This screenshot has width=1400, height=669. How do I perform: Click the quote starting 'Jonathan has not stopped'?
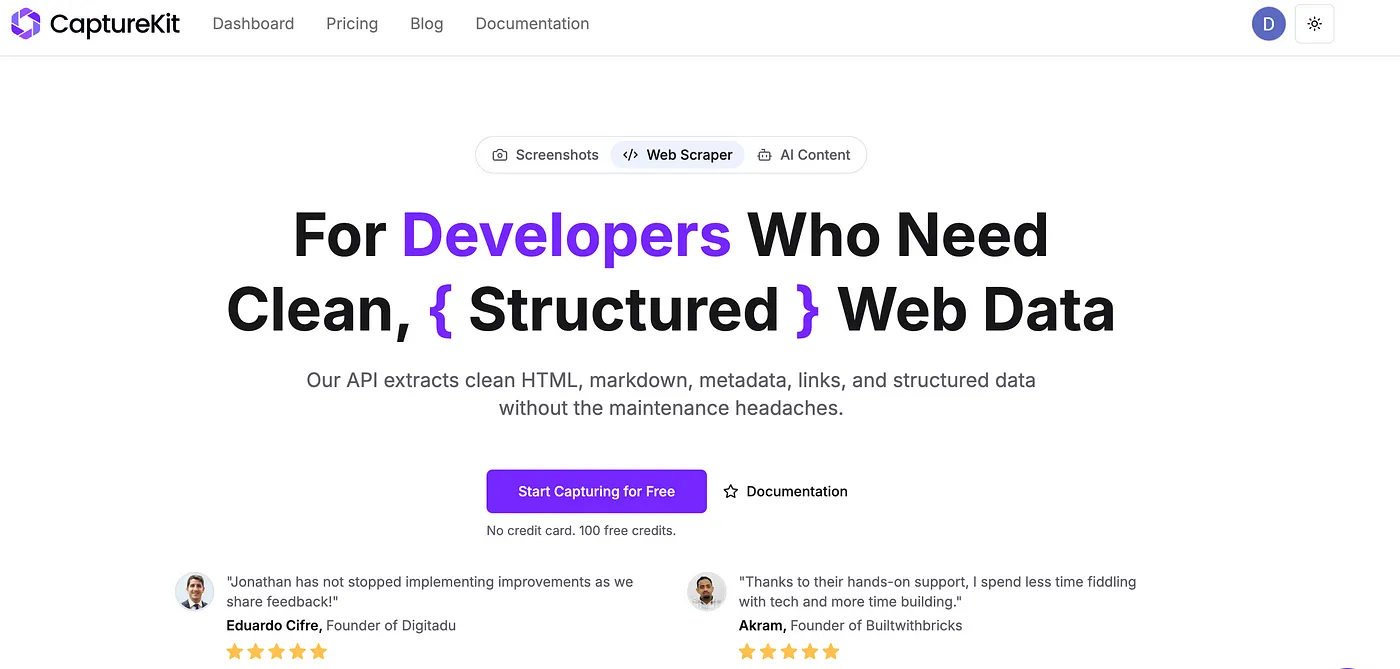(x=430, y=591)
